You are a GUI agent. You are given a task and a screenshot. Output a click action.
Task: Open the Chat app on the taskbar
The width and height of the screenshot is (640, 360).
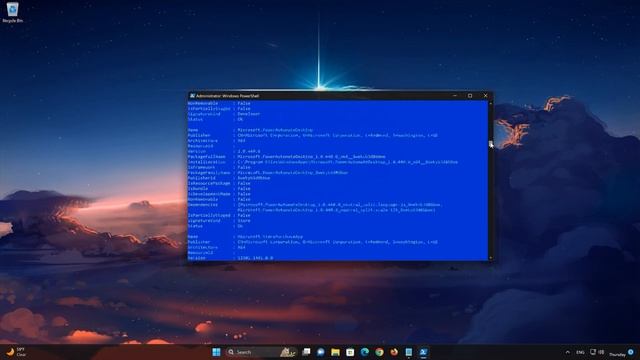[321, 352]
